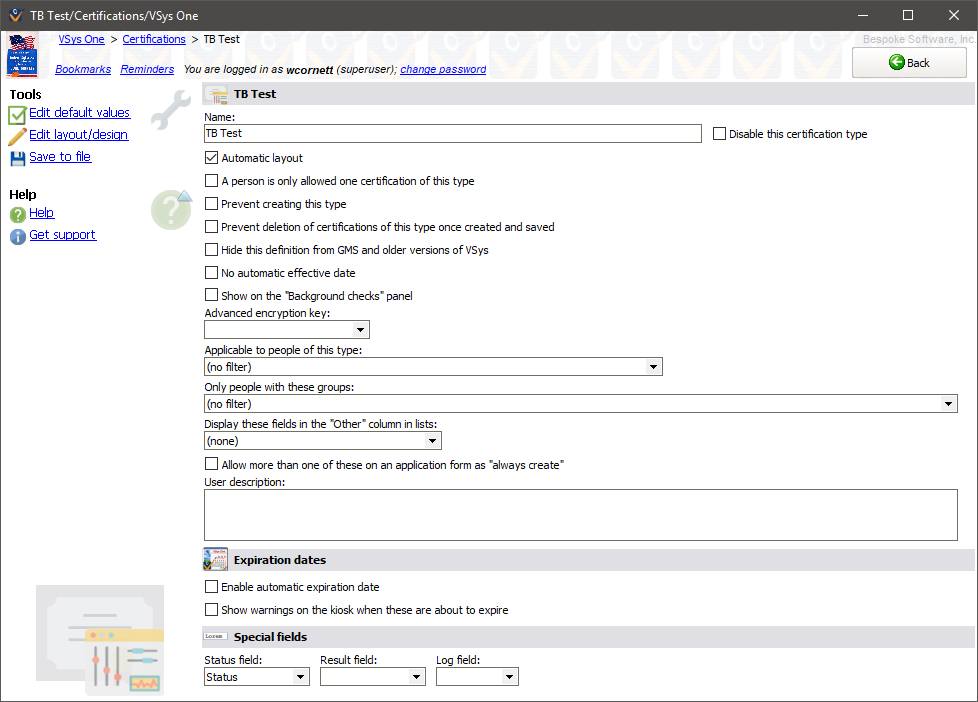The image size is (978, 702).
Task: Click in the Name text field
Action: (x=452, y=133)
